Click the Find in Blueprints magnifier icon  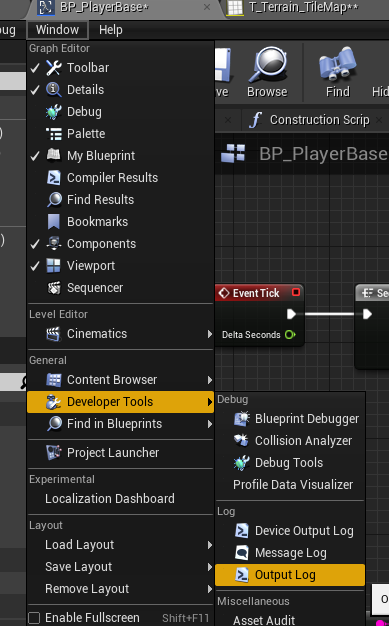[54, 424]
